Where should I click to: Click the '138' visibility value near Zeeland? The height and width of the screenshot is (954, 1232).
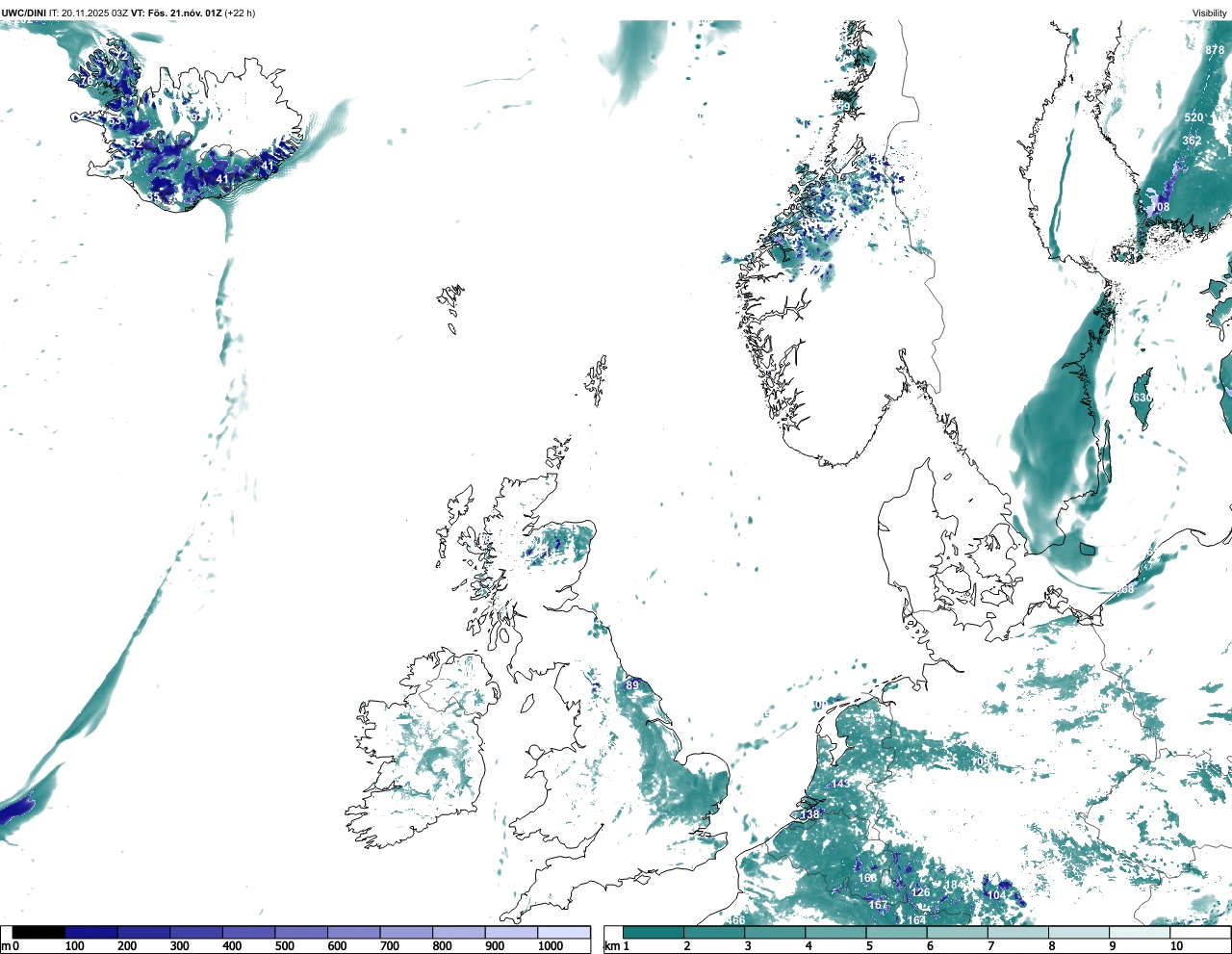810,814
